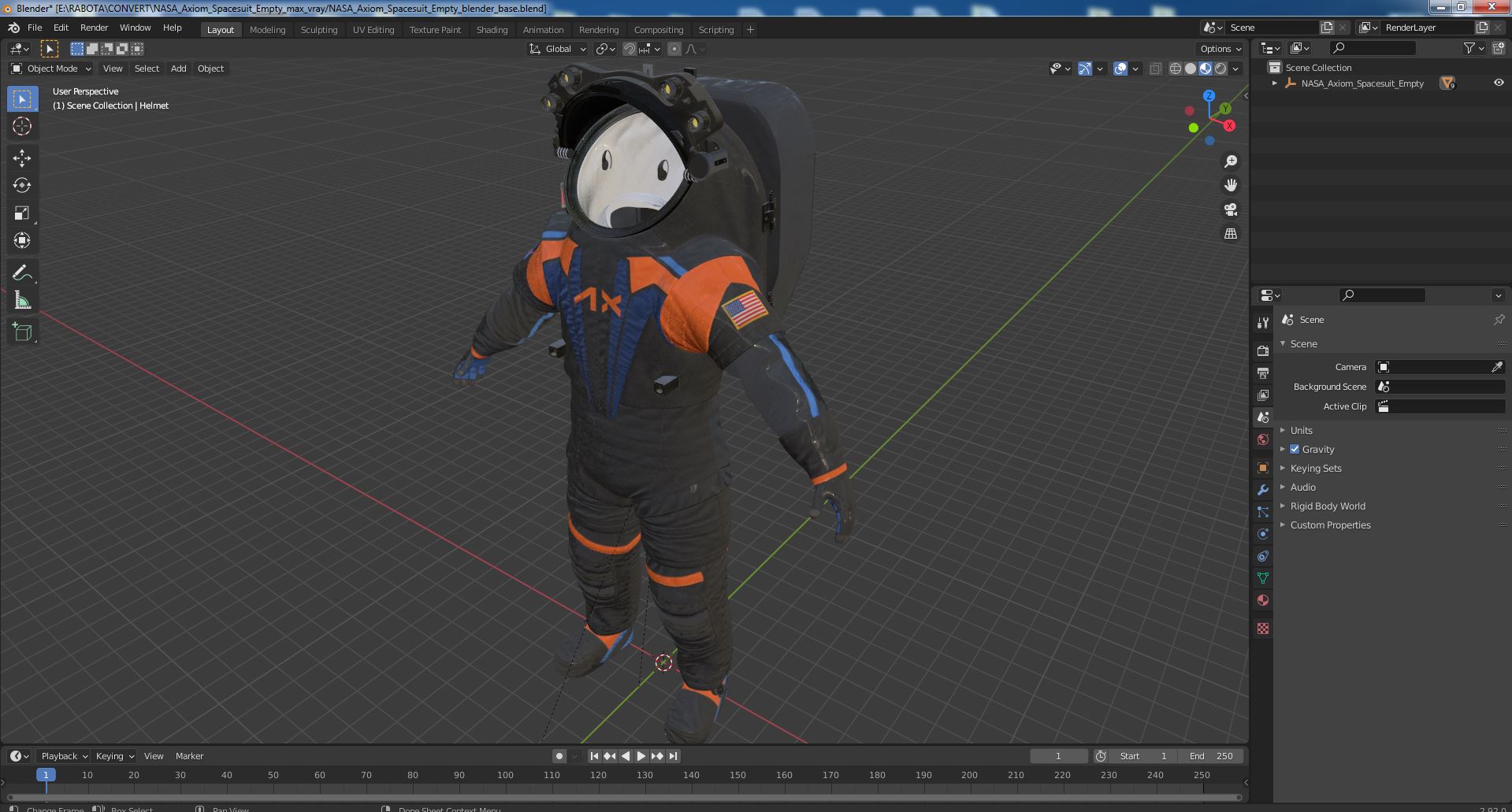Open the World properties tab
Viewport: 1512px width, 812px height.
tap(1263, 439)
